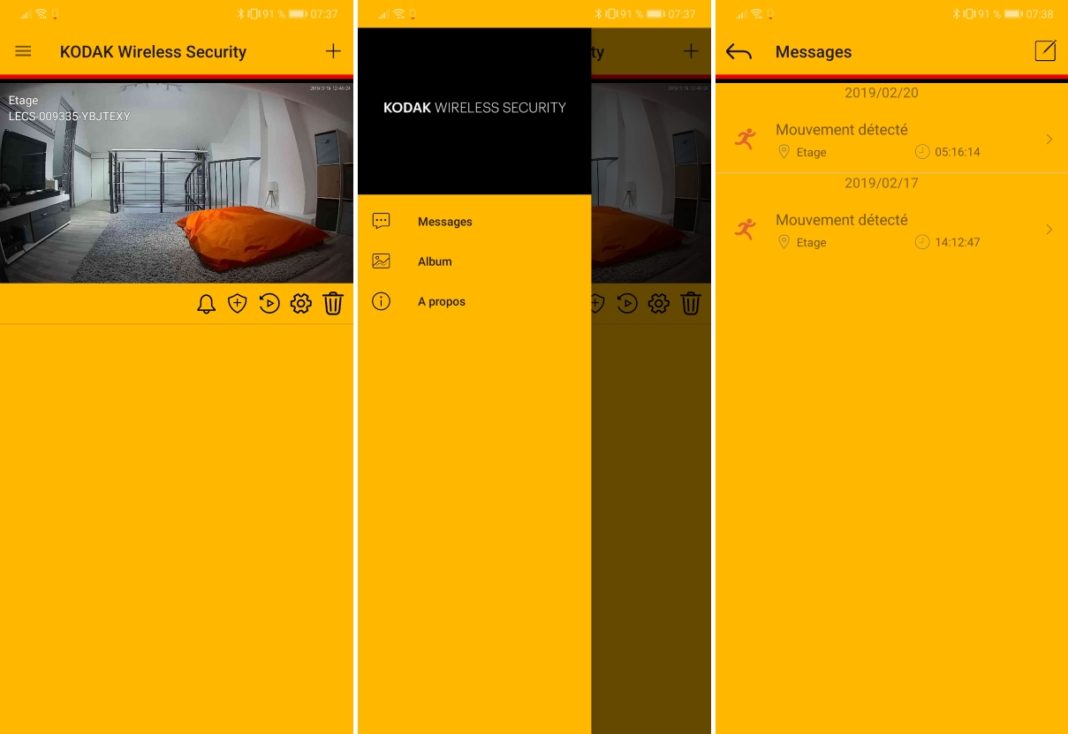Tap the picture icon beside Album
The height and width of the screenshot is (734, 1068).
pos(381,261)
